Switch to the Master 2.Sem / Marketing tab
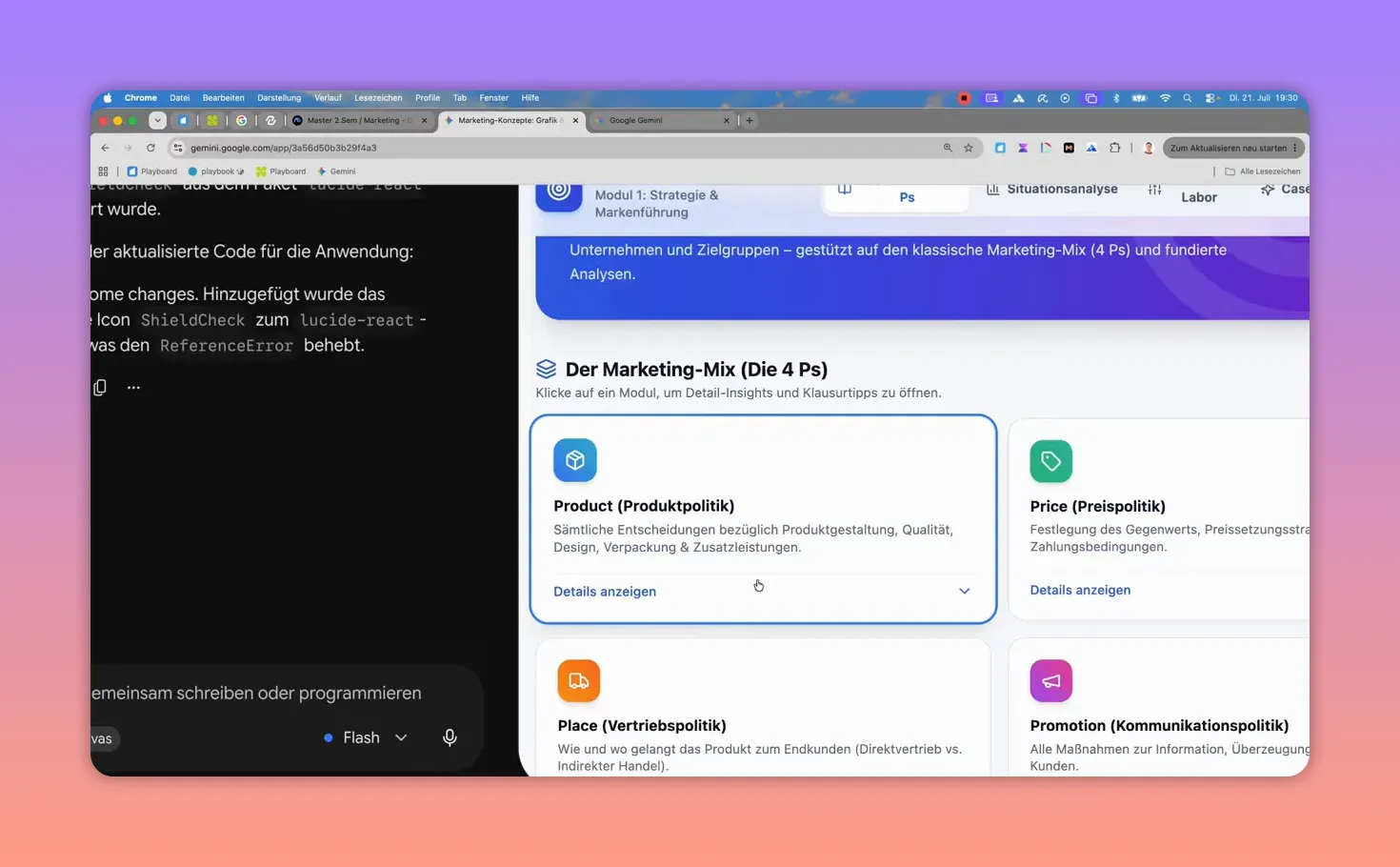 [361, 120]
